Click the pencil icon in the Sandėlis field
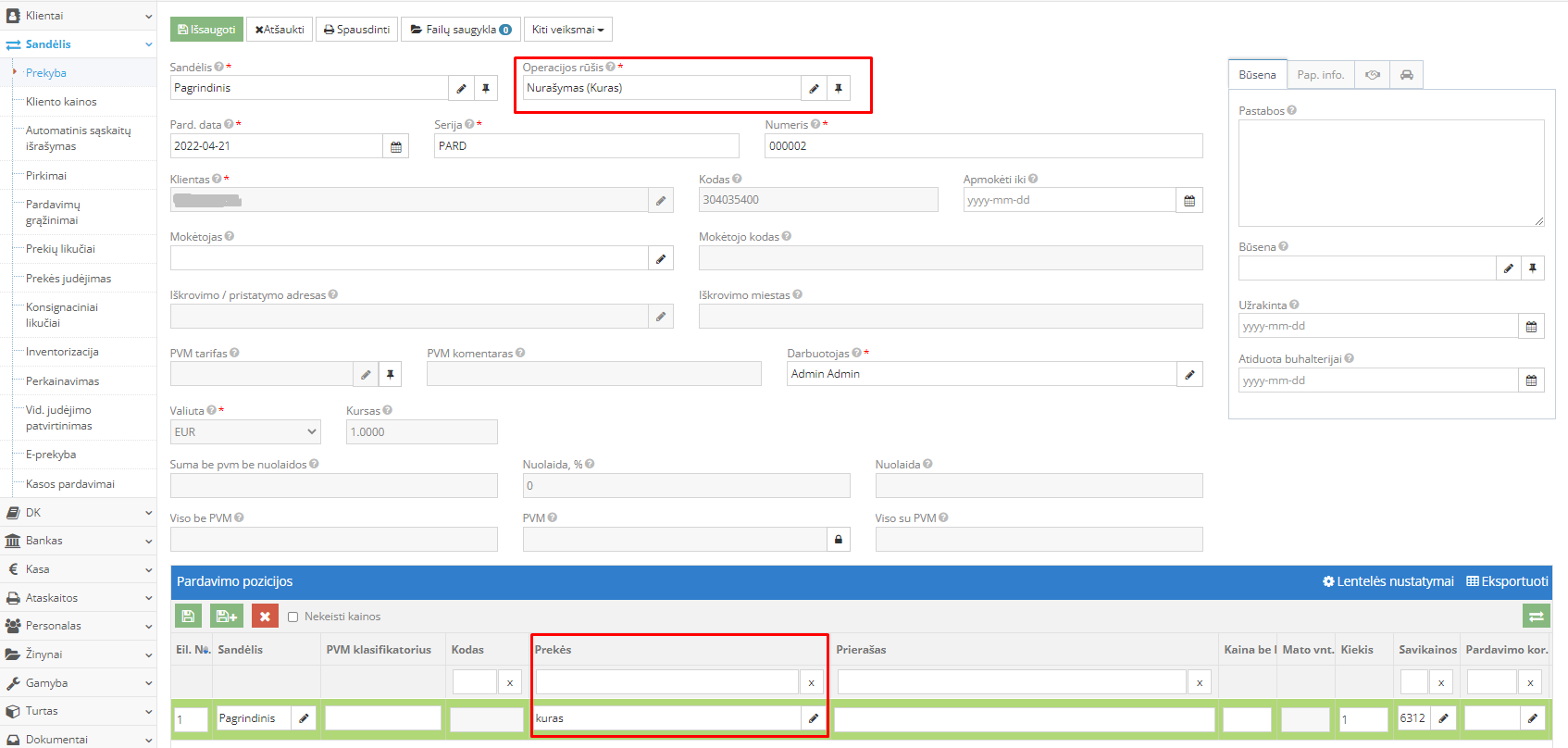This screenshot has height=748, width=1568. click(x=461, y=89)
